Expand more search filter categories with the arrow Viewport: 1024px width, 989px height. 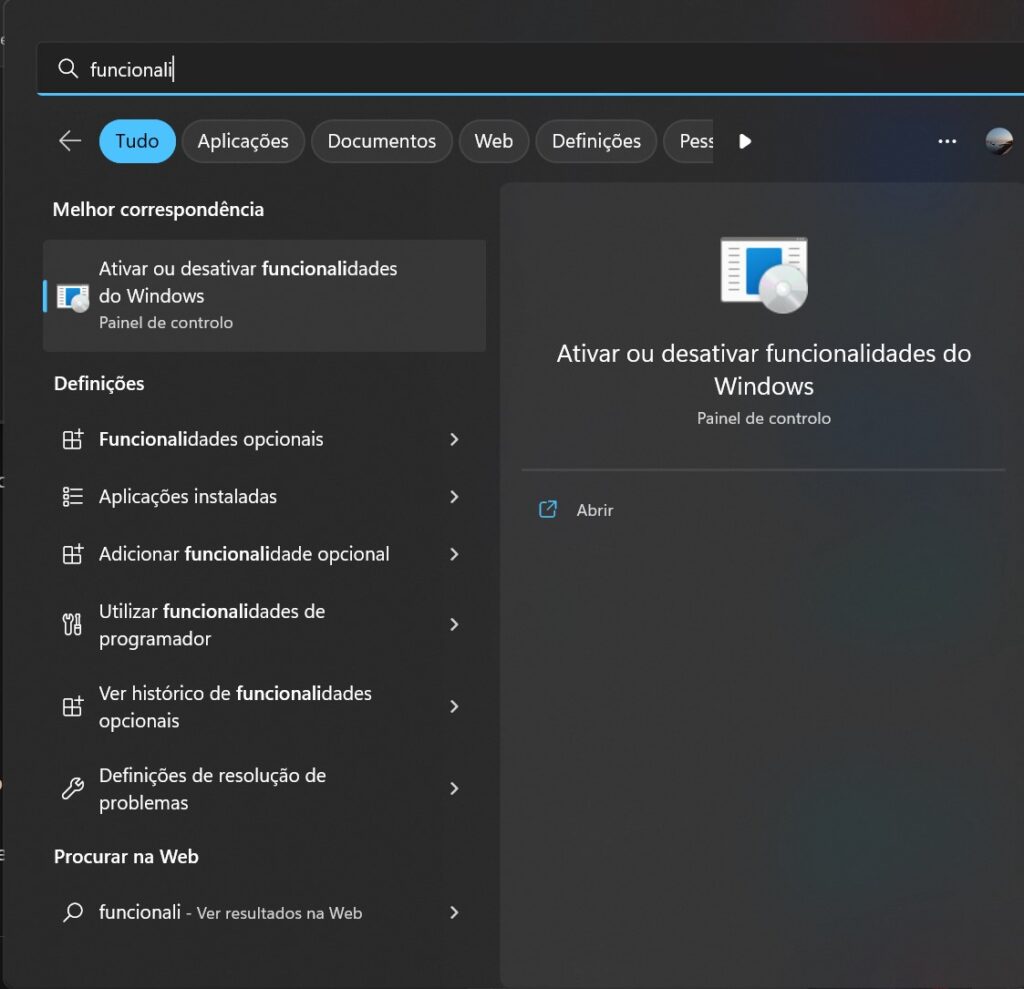point(745,141)
